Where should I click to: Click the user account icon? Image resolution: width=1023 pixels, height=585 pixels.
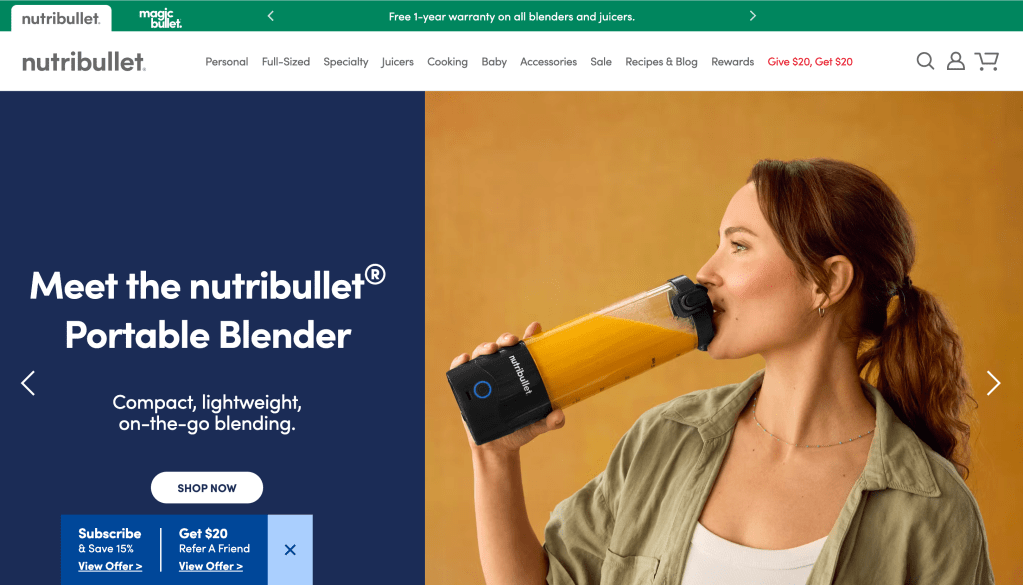click(x=956, y=61)
